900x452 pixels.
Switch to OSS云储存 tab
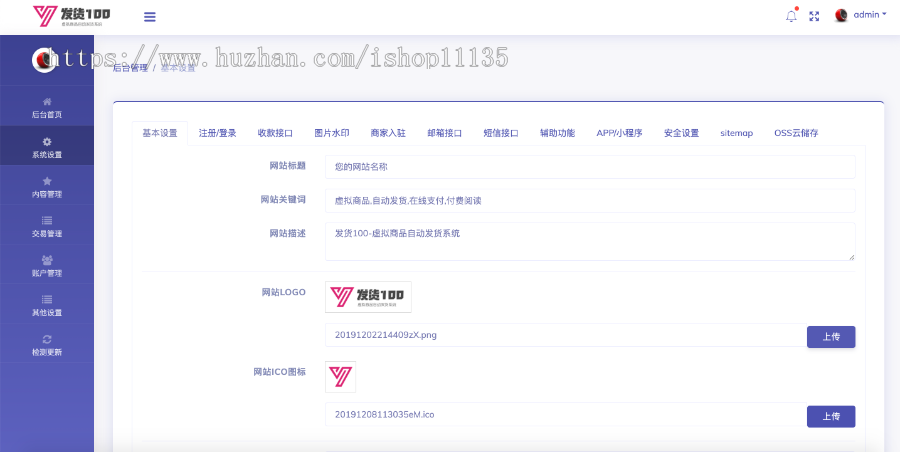pos(796,133)
